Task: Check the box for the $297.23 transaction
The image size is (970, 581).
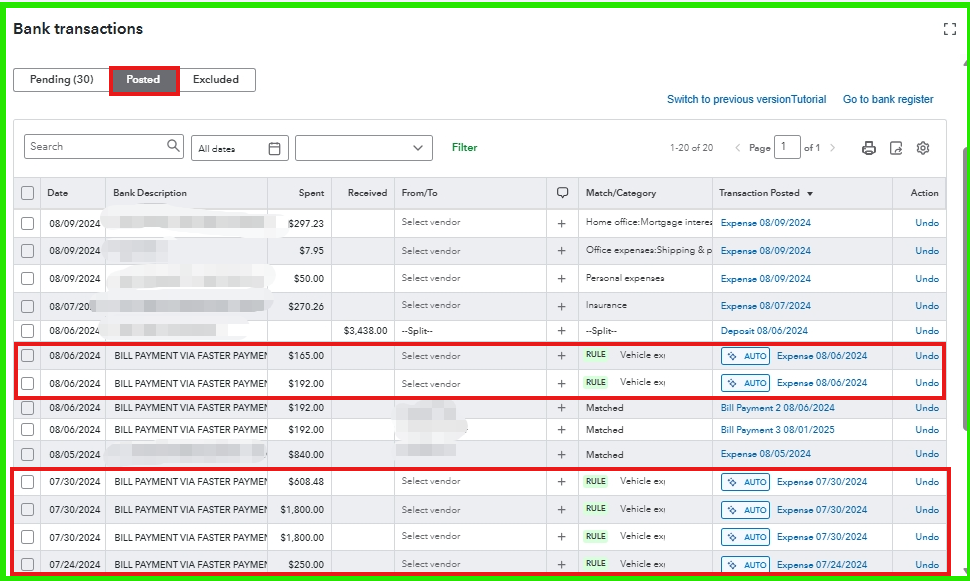Action: (x=27, y=224)
